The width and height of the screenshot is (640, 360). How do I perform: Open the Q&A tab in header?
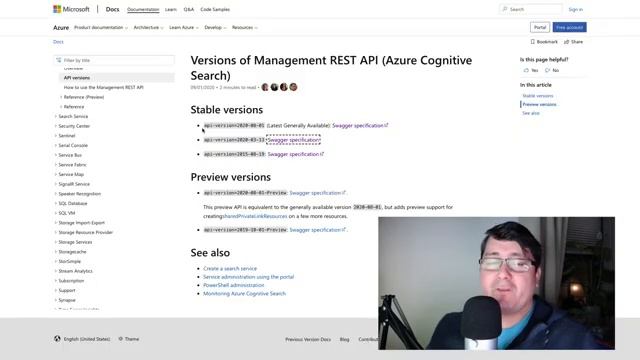[x=189, y=9]
